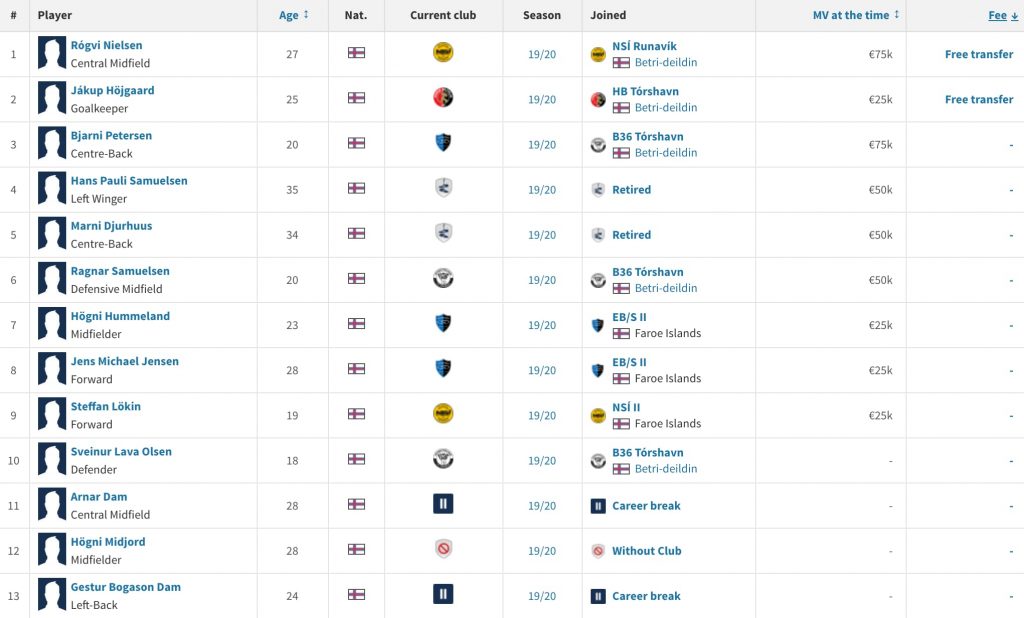Screen dimensions: 1024x618
Task: Click the Career break pause icon in Arnar Dam's current club cell
Action: pyautogui.click(x=443, y=504)
